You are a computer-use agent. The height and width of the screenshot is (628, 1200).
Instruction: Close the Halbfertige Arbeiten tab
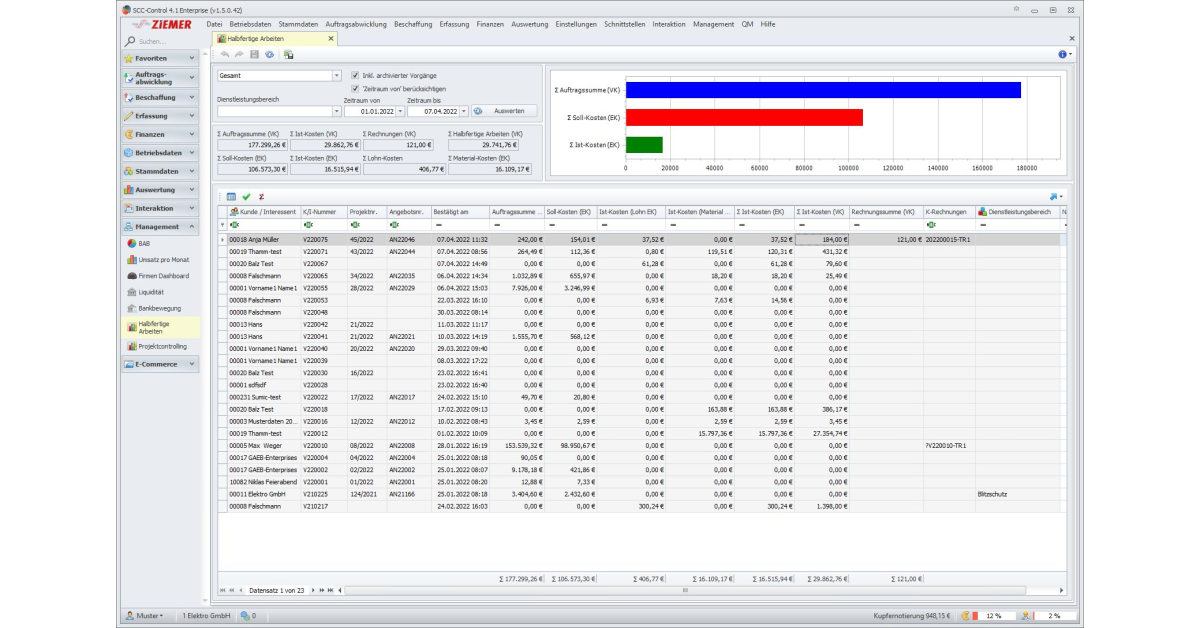pos(331,39)
